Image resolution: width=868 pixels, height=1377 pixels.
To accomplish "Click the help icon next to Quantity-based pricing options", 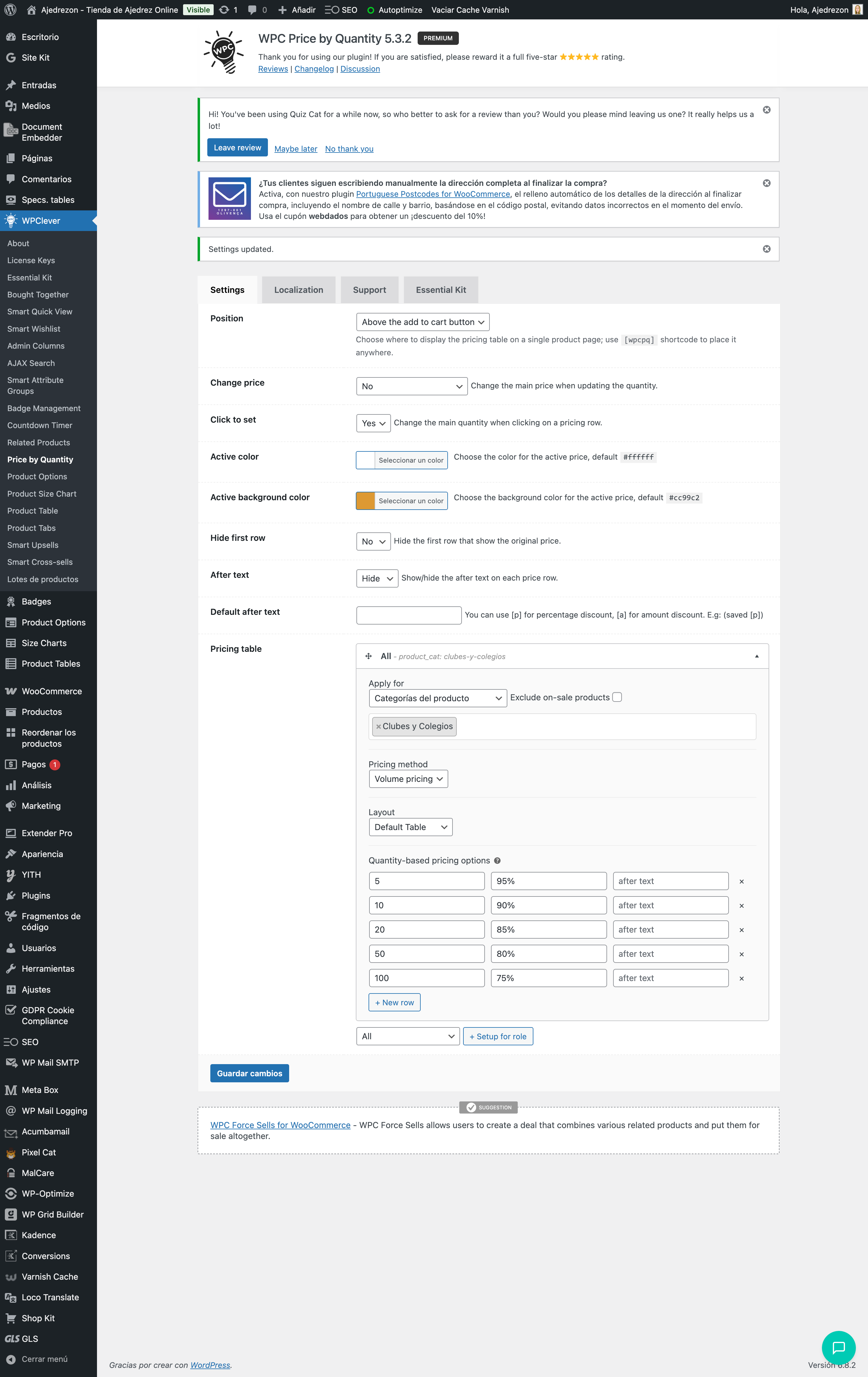I will (x=497, y=861).
